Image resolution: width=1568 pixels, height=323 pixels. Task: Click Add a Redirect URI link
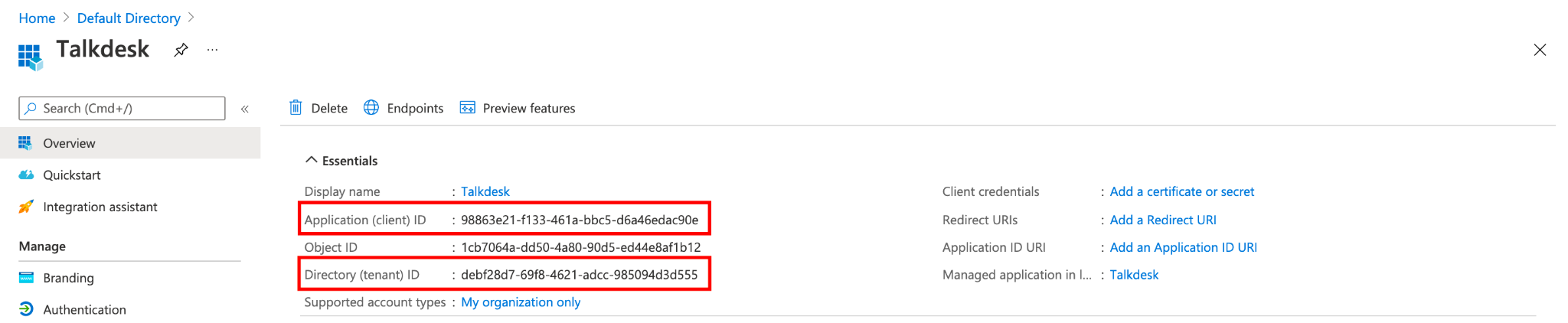[1163, 220]
